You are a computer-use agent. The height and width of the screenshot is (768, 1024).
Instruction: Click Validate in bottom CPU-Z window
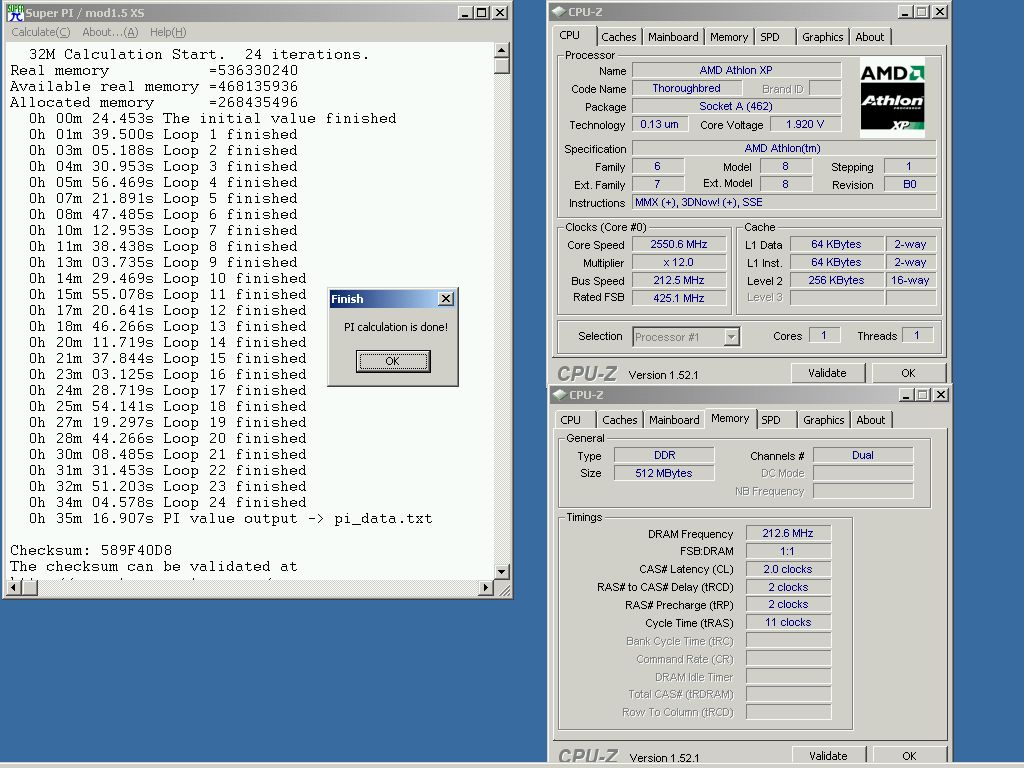[x=828, y=756]
